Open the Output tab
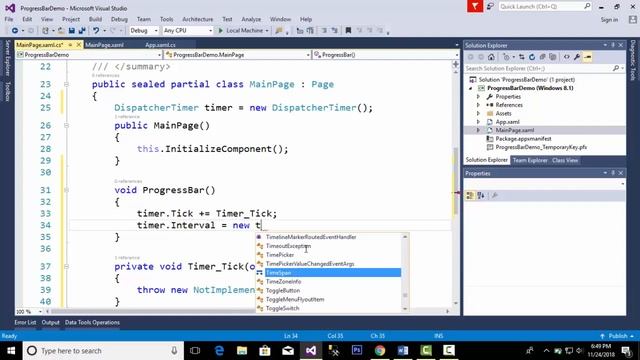640x360 pixels. click(x=51, y=322)
